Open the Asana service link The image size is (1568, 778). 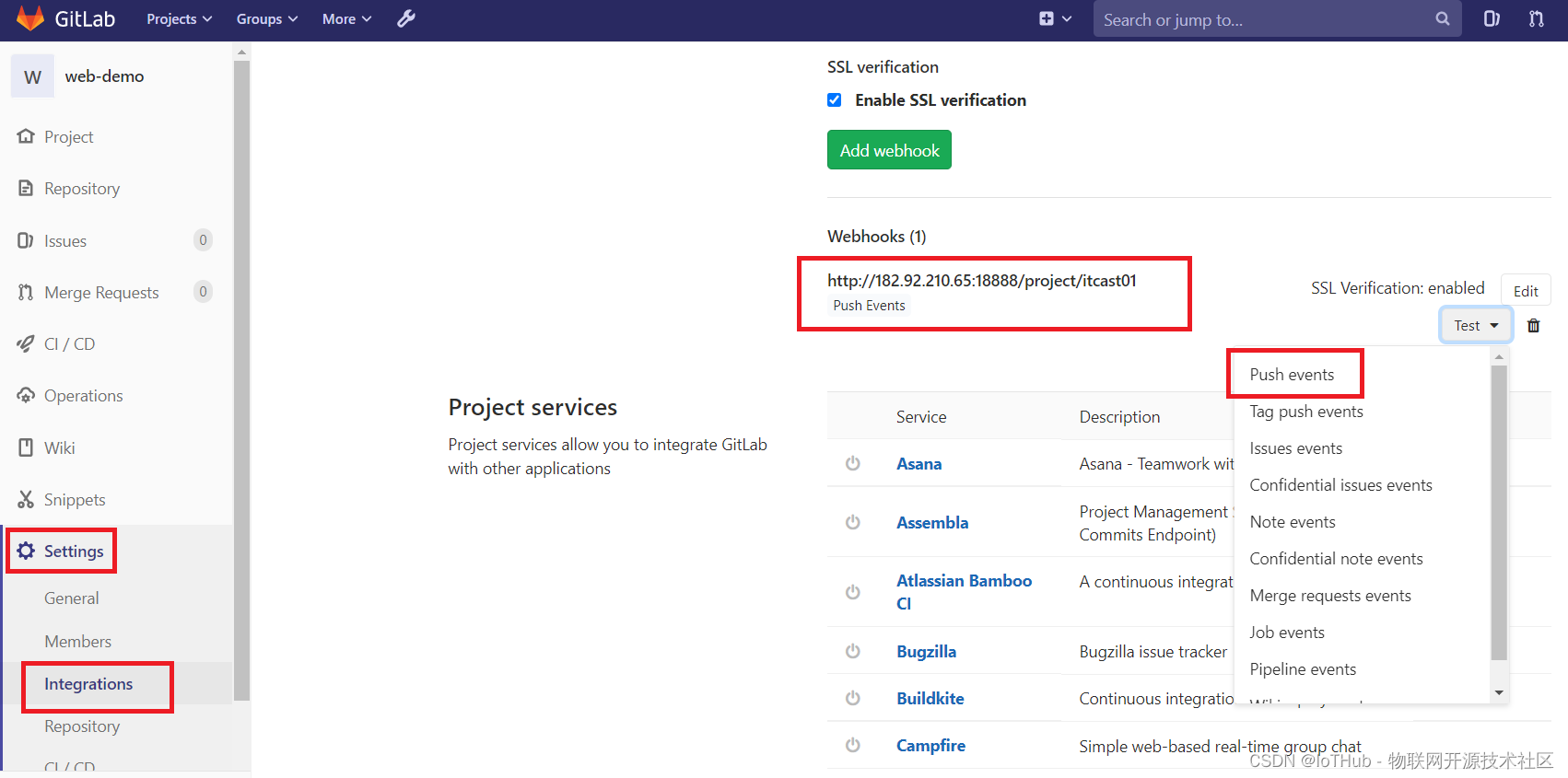[x=919, y=464]
